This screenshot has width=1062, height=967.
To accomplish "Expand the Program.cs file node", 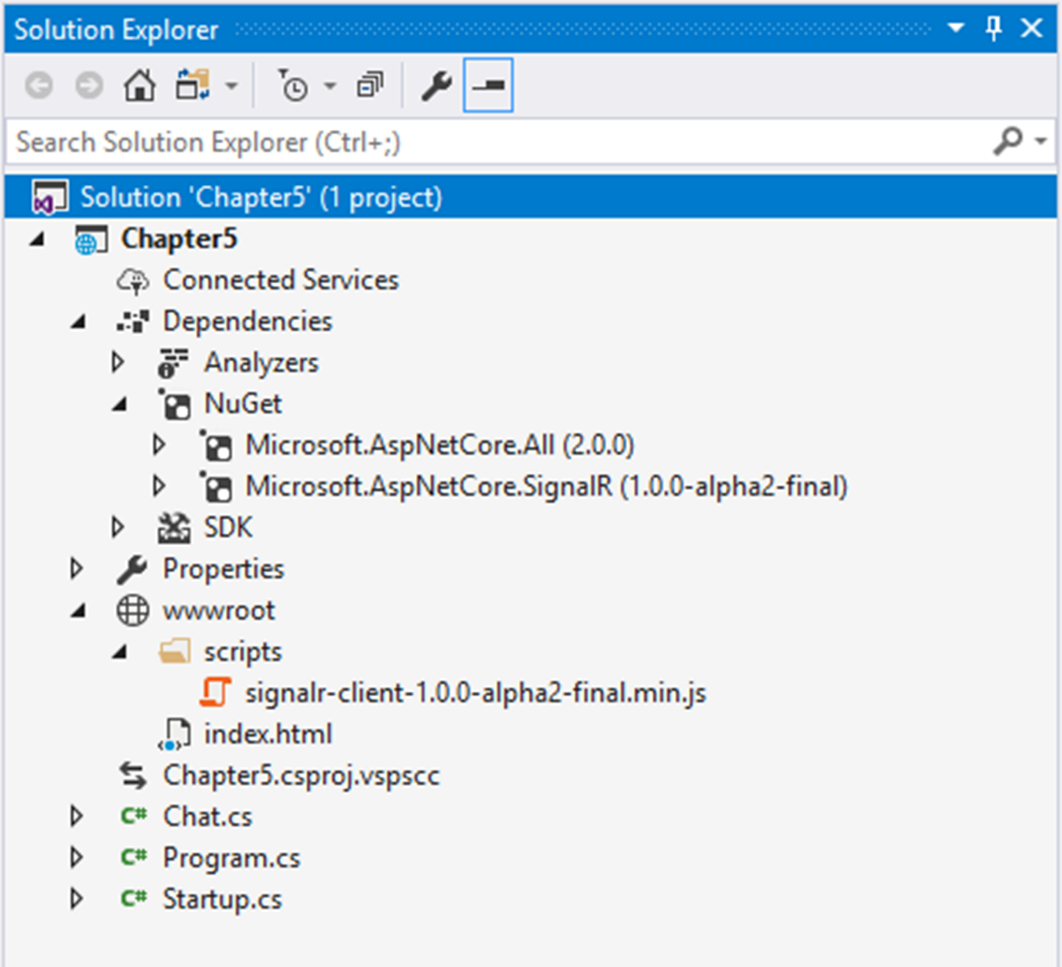I will pos(77,858).
